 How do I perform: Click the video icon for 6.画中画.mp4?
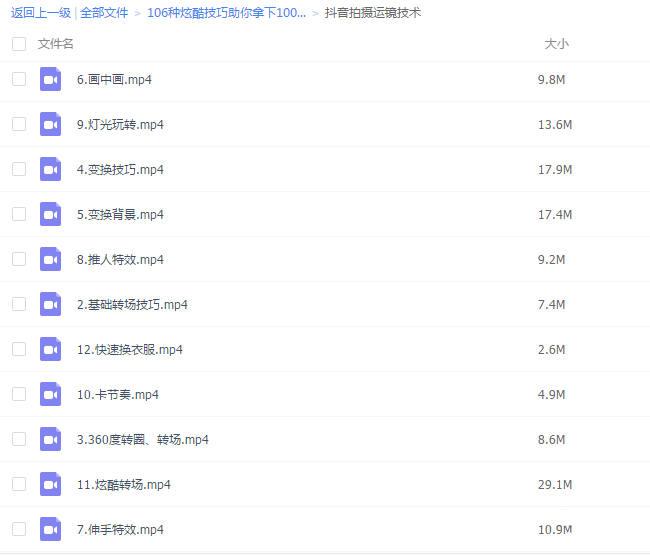tap(50, 79)
